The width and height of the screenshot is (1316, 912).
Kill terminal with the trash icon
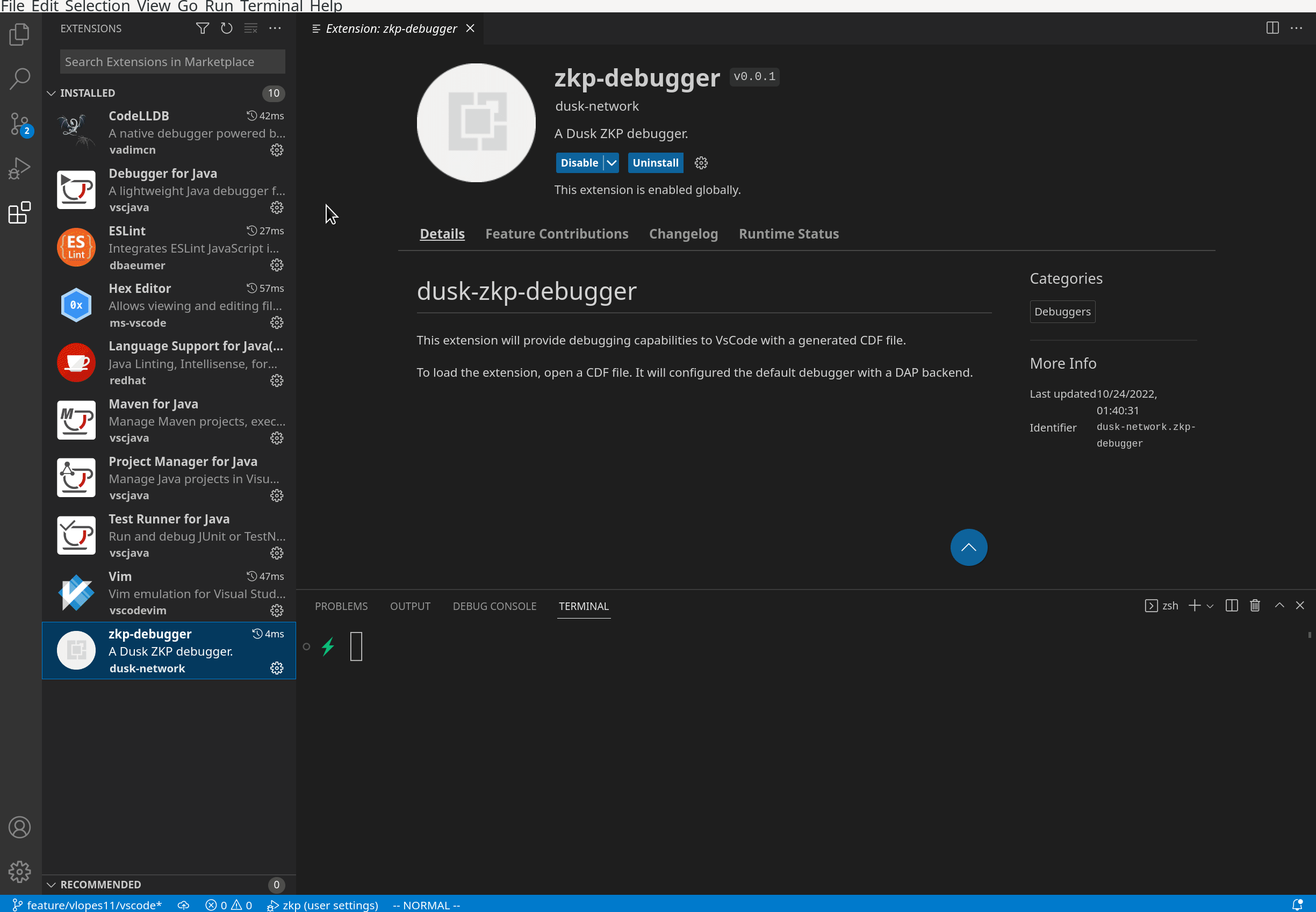click(1255, 605)
